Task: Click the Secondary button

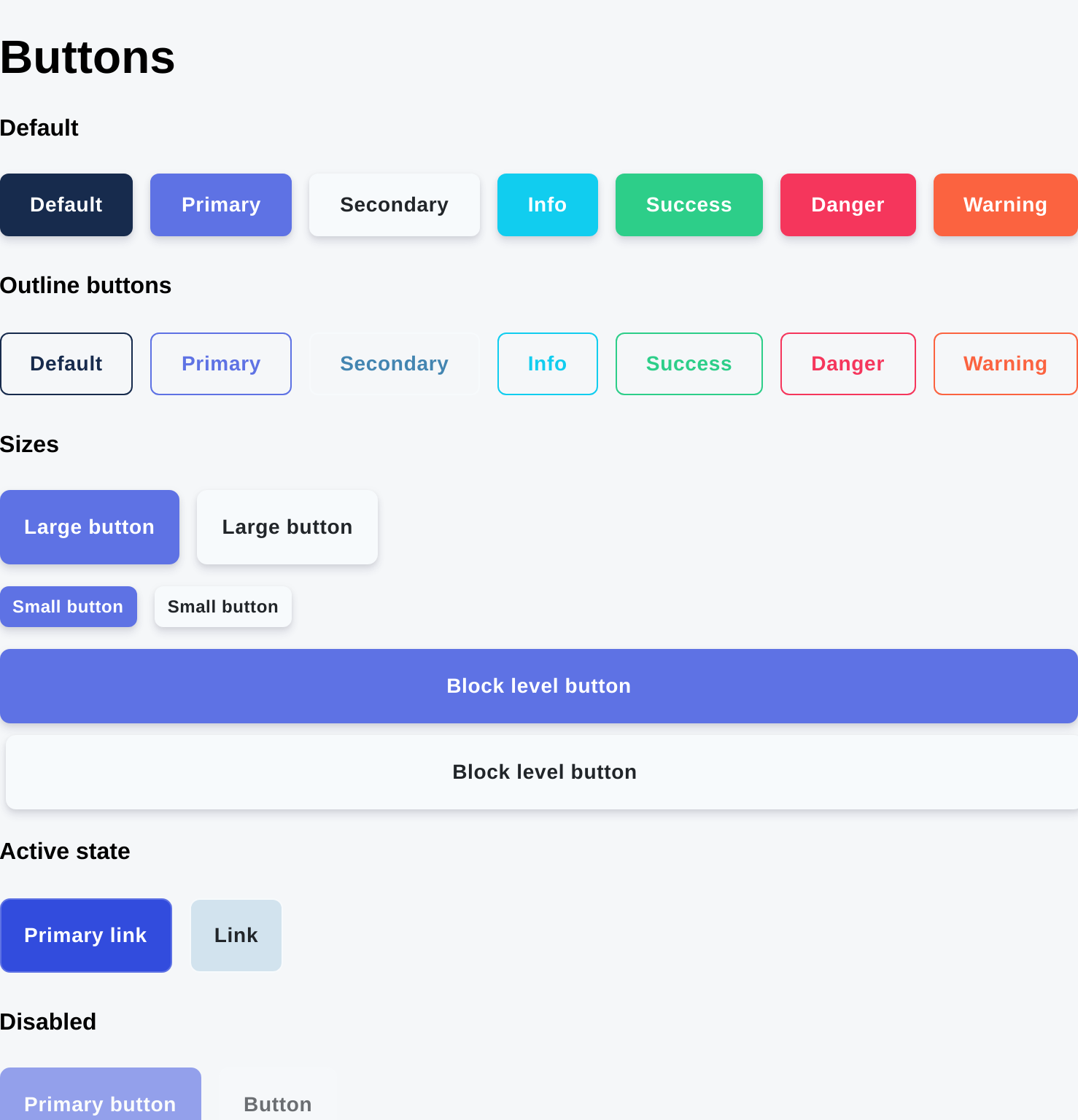Action: click(394, 205)
